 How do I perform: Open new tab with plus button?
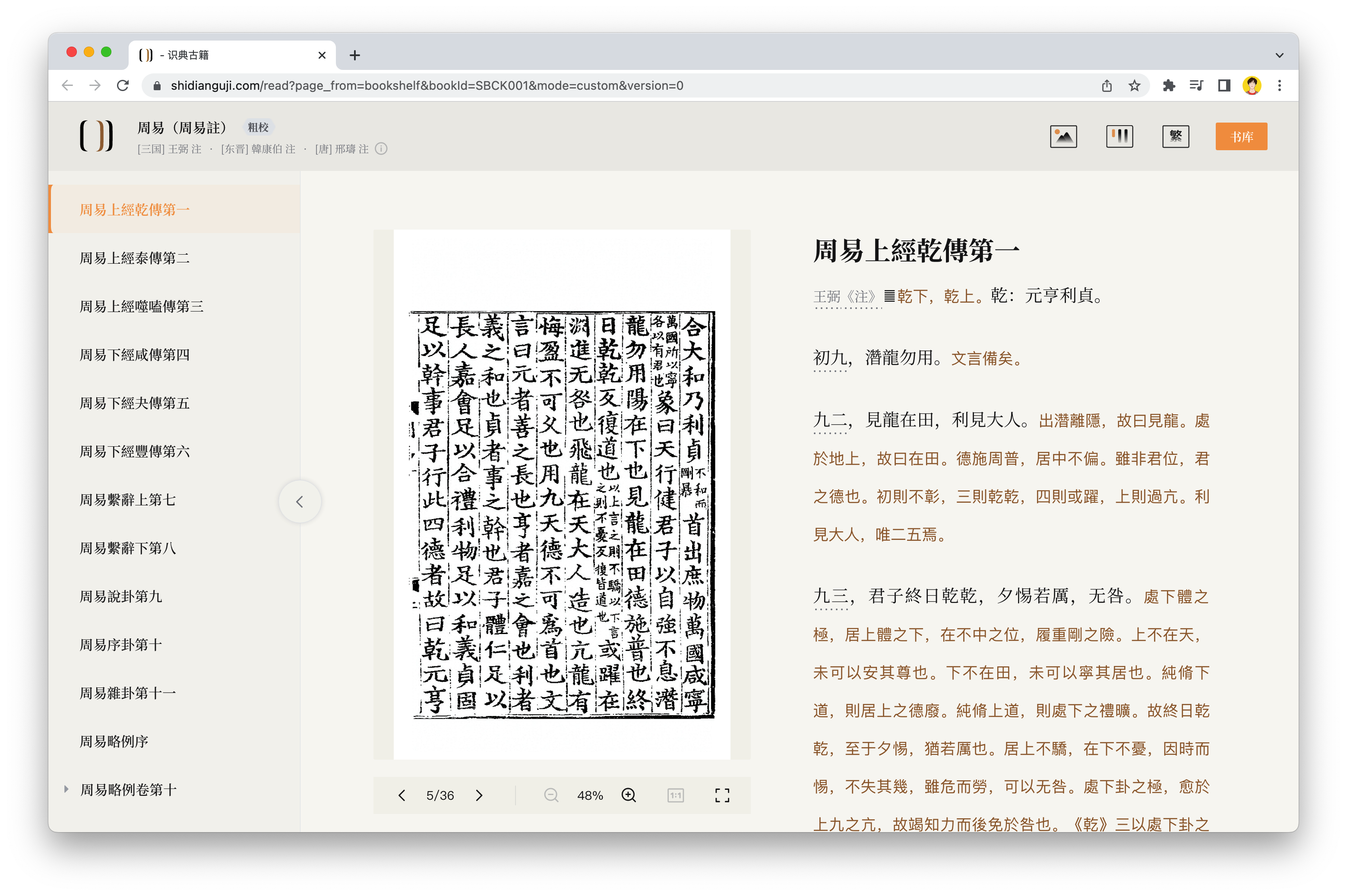point(354,55)
